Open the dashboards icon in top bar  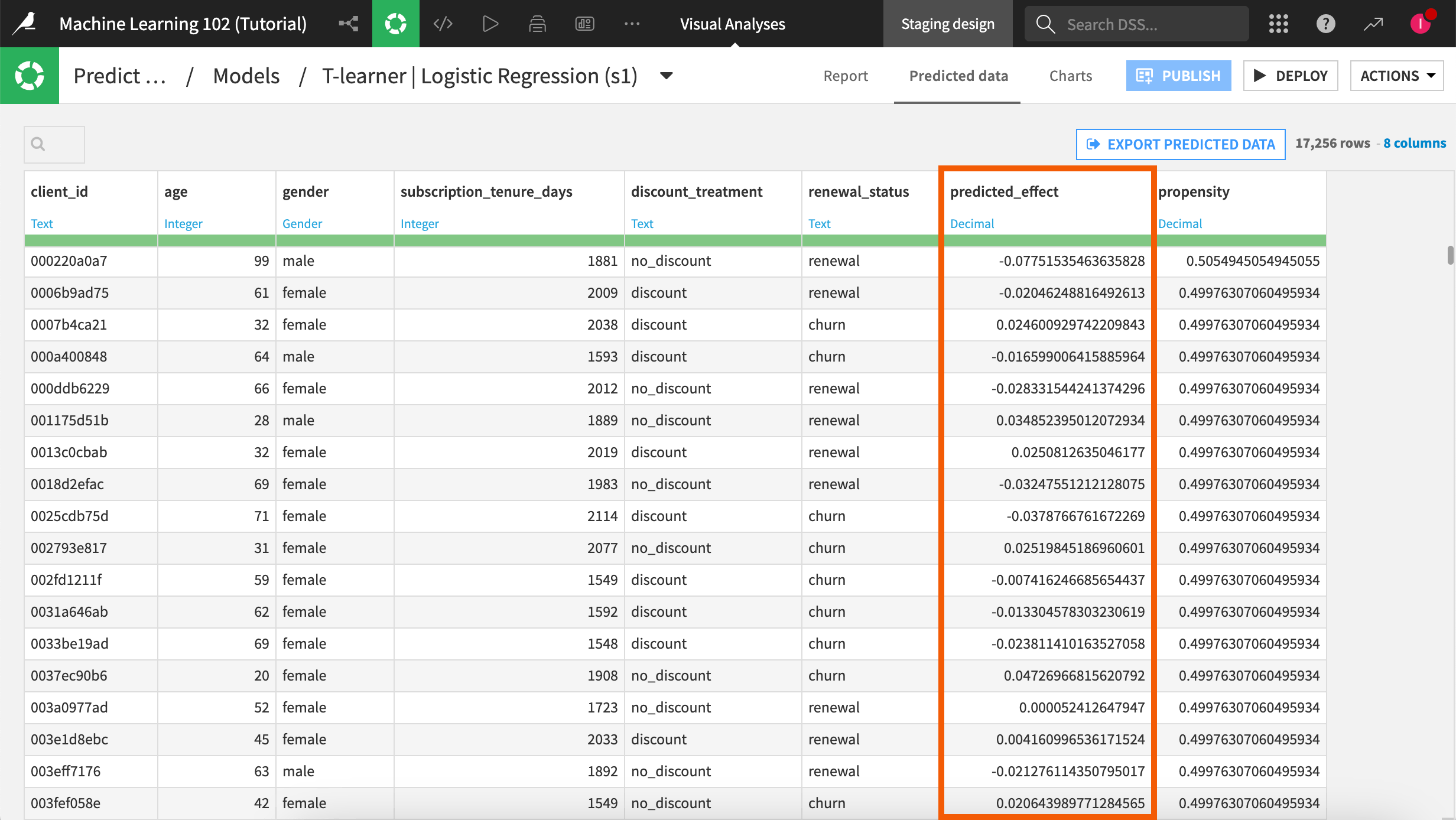(x=584, y=24)
